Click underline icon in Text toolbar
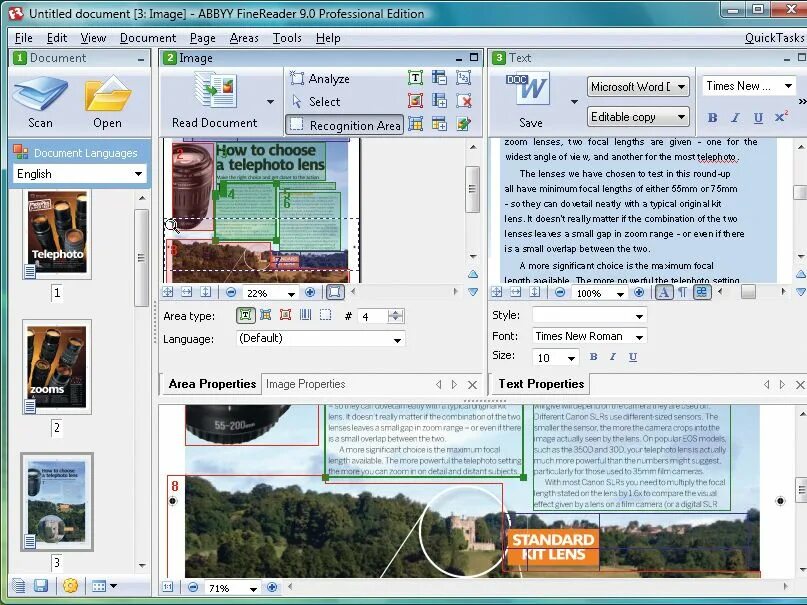This screenshot has height=605, width=807. click(758, 118)
